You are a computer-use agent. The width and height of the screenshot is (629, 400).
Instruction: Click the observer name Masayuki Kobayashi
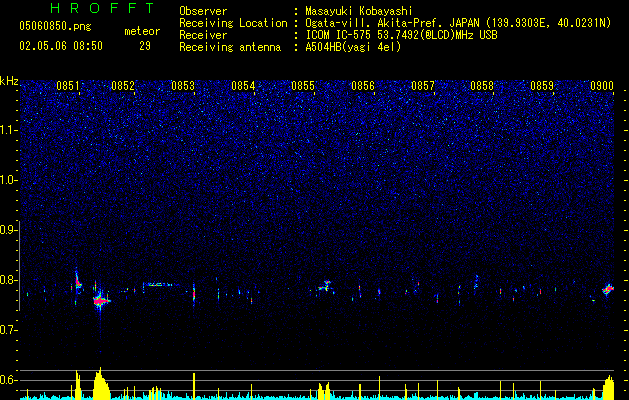click(359, 11)
